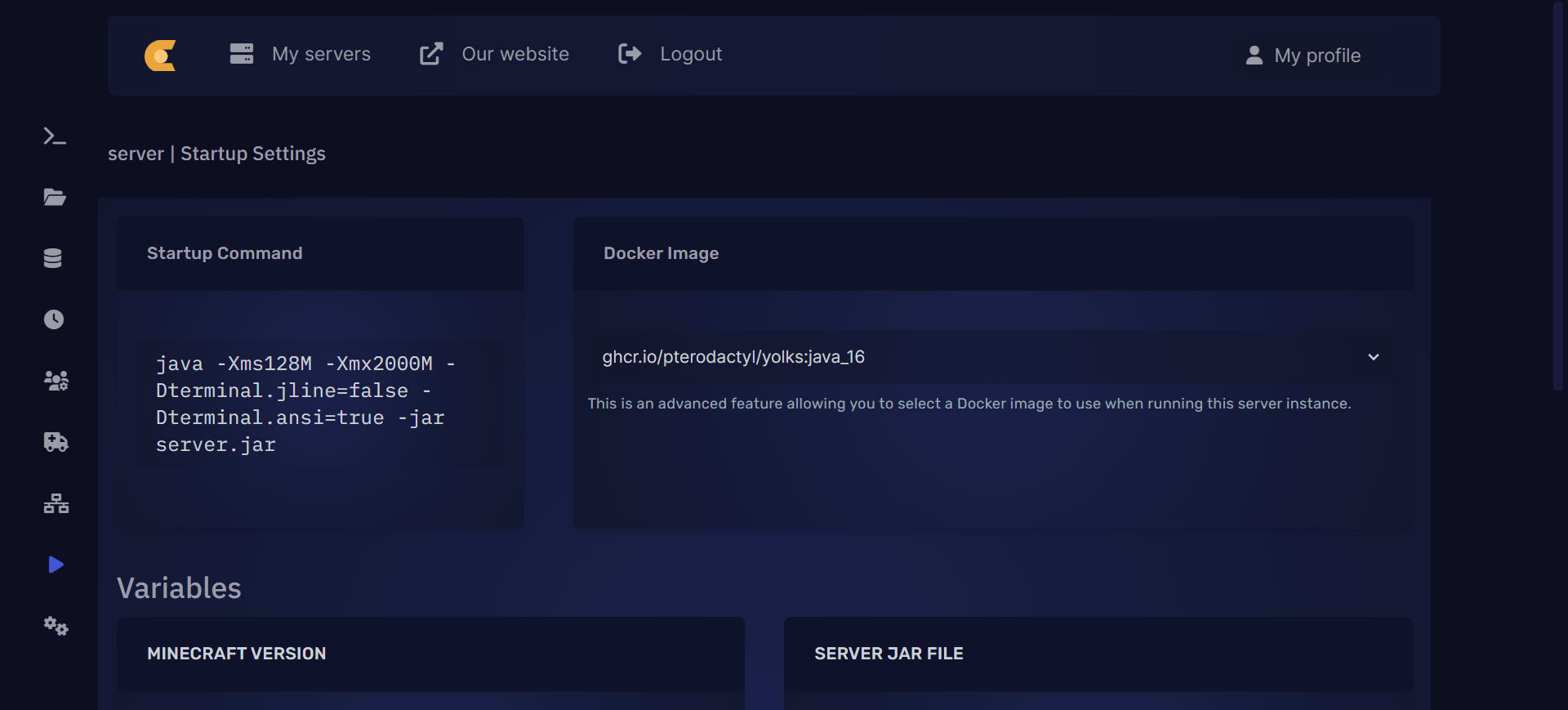This screenshot has height=710, width=1568.
Task: Open My profile
Action: point(1303,56)
